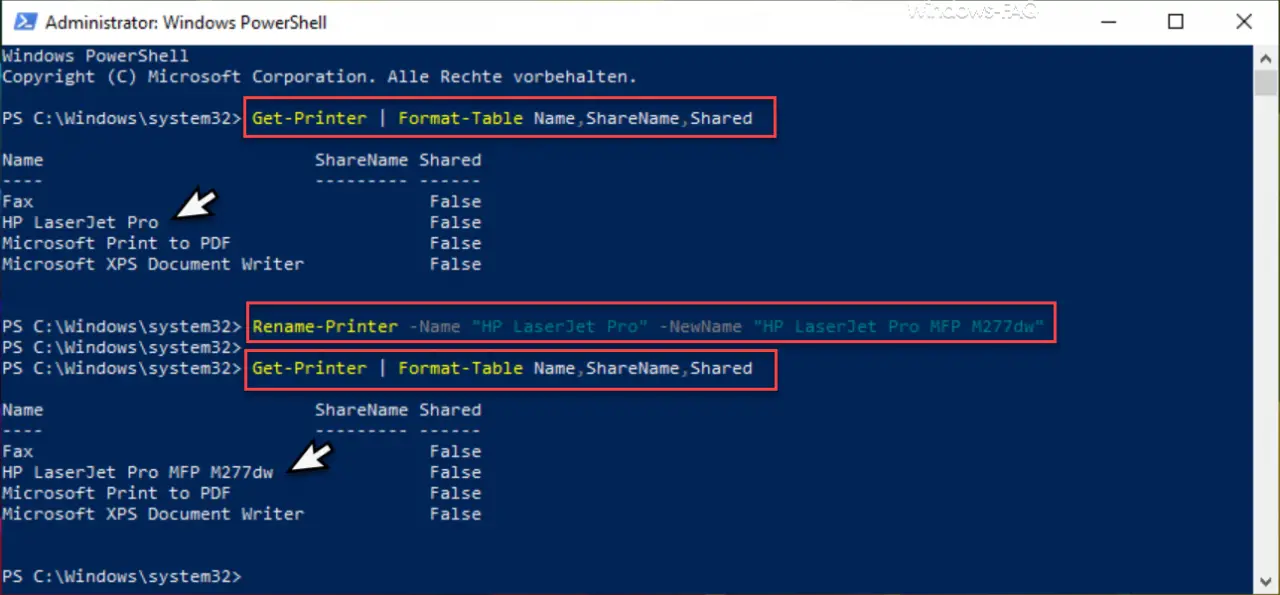Click 'HP LaserJet Pro' in first table

click(80, 222)
